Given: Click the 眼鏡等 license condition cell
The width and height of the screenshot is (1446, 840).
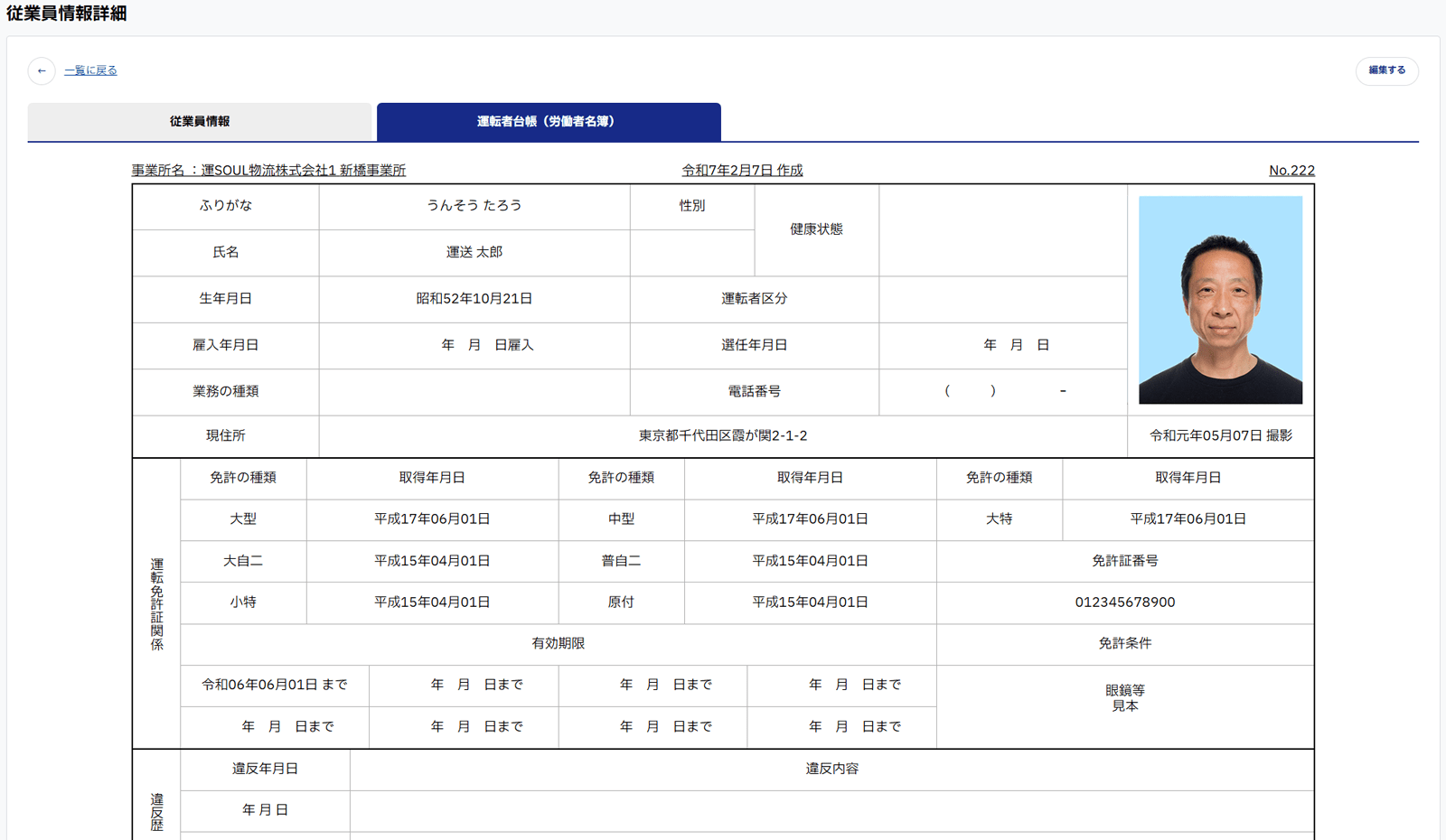Looking at the screenshot, I should coord(1124,690).
